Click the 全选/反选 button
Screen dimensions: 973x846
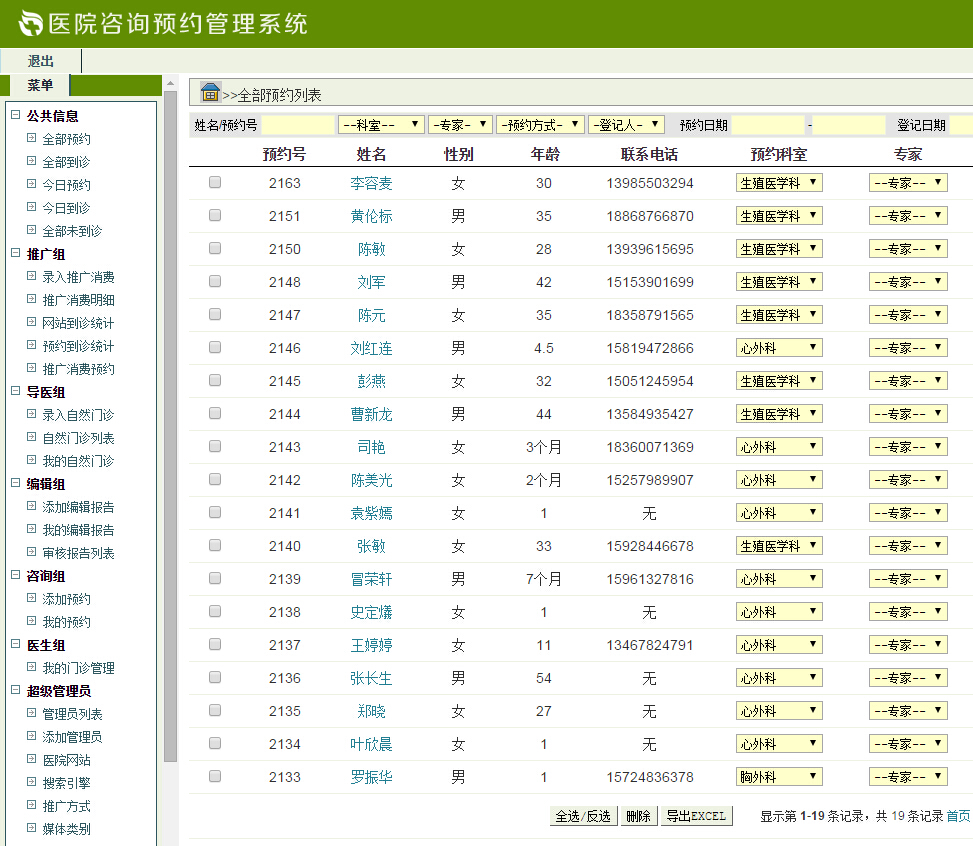click(583, 816)
